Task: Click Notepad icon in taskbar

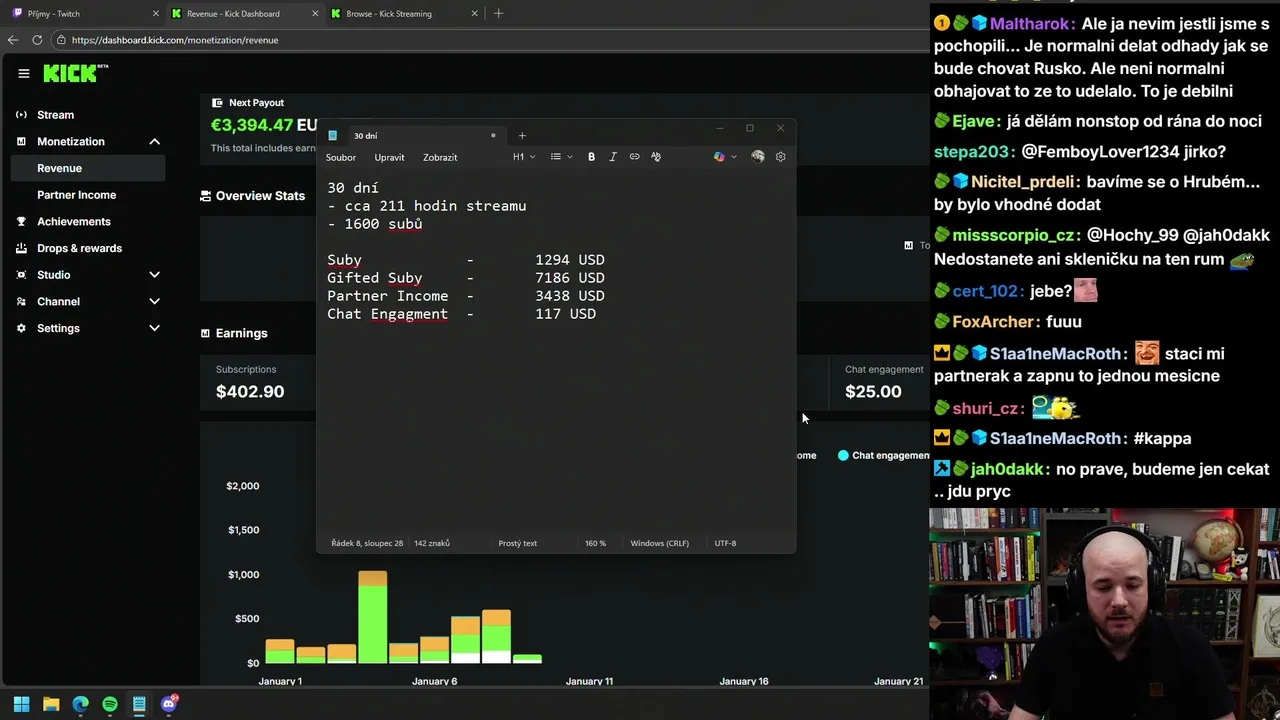Action: (139, 704)
